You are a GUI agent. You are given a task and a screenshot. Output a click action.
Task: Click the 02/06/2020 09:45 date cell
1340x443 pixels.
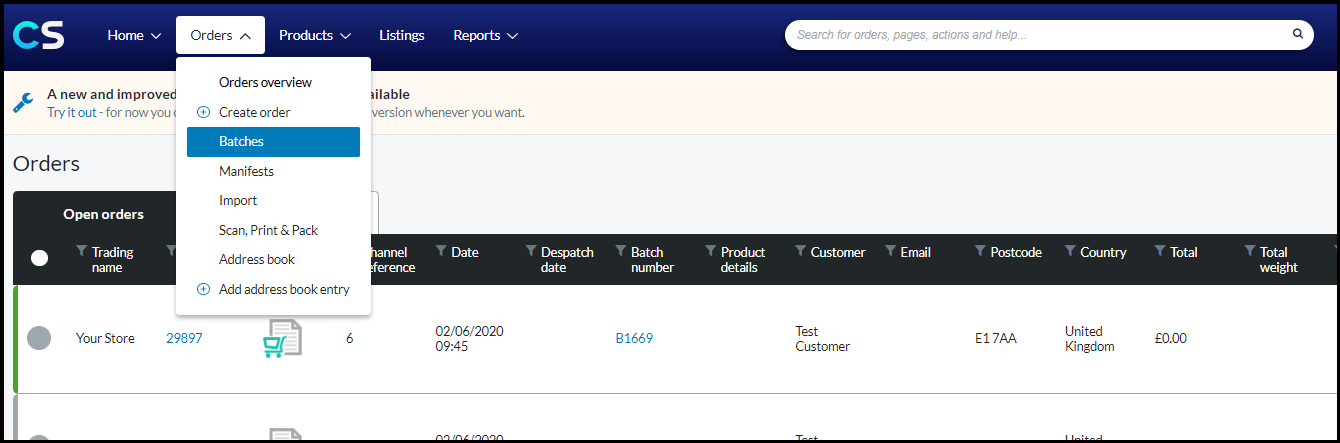(467, 338)
